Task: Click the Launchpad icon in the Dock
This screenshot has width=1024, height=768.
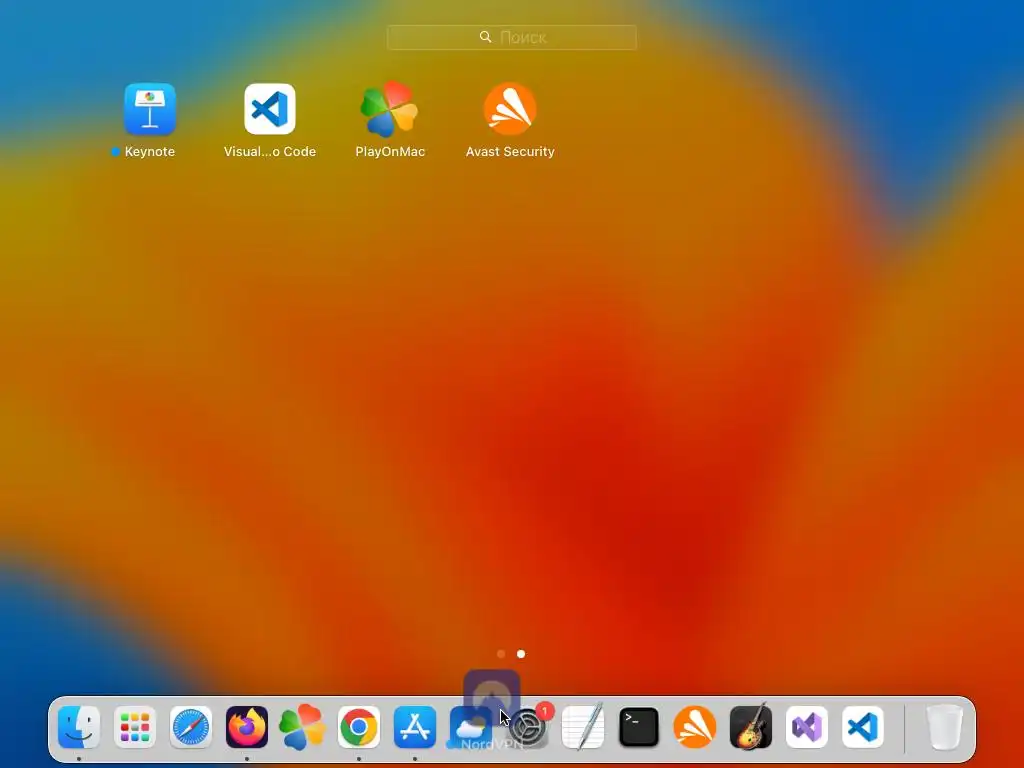Action: tap(135, 727)
